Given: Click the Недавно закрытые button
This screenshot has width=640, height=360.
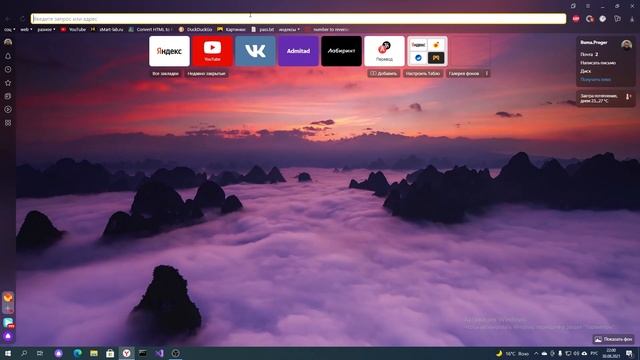Looking at the screenshot, I should tap(207, 73).
